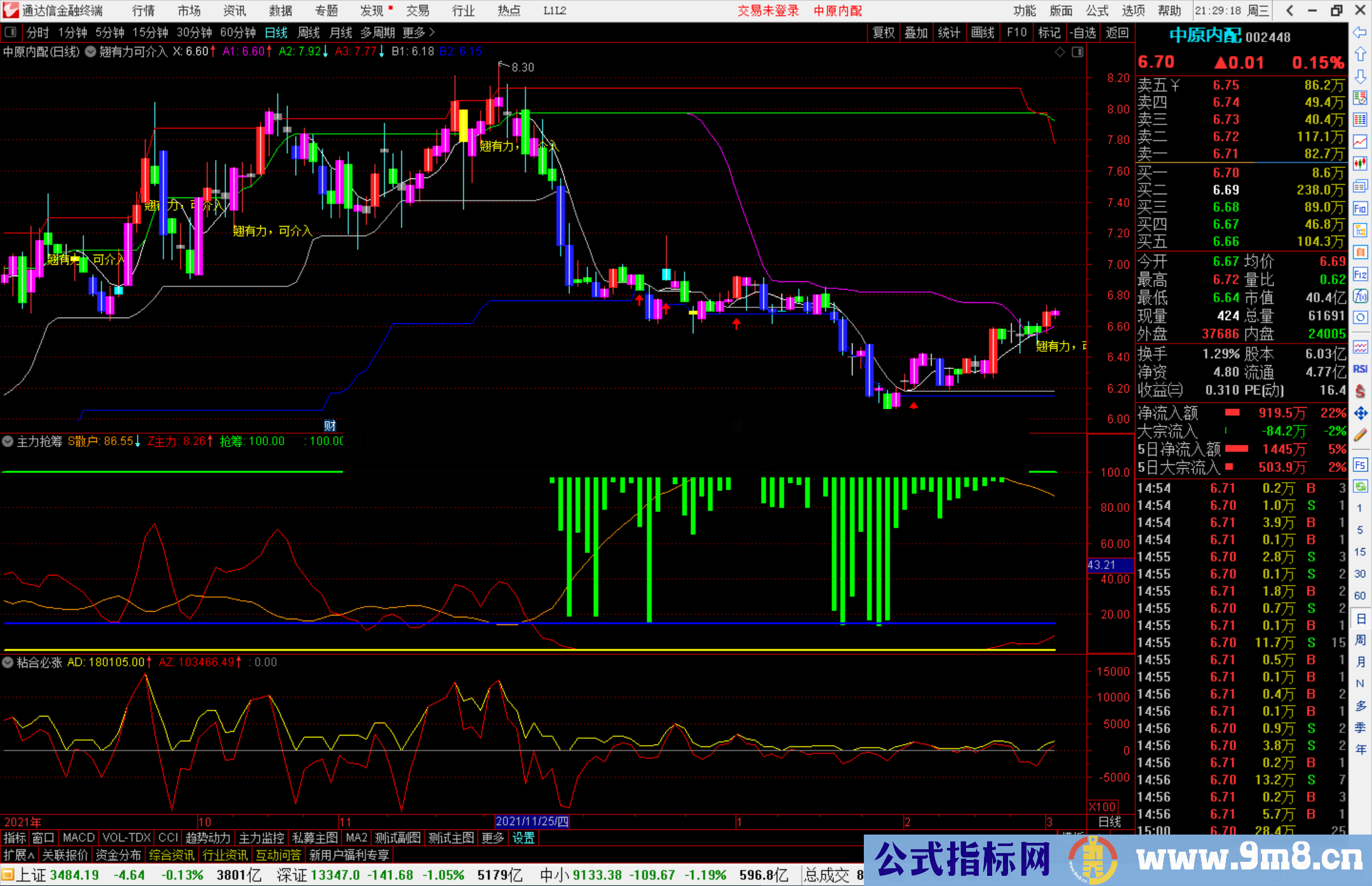The height and width of the screenshot is (886, 1372).
Task: Switch period to 周 in right sidebar
Action: tap(1360, 640)
